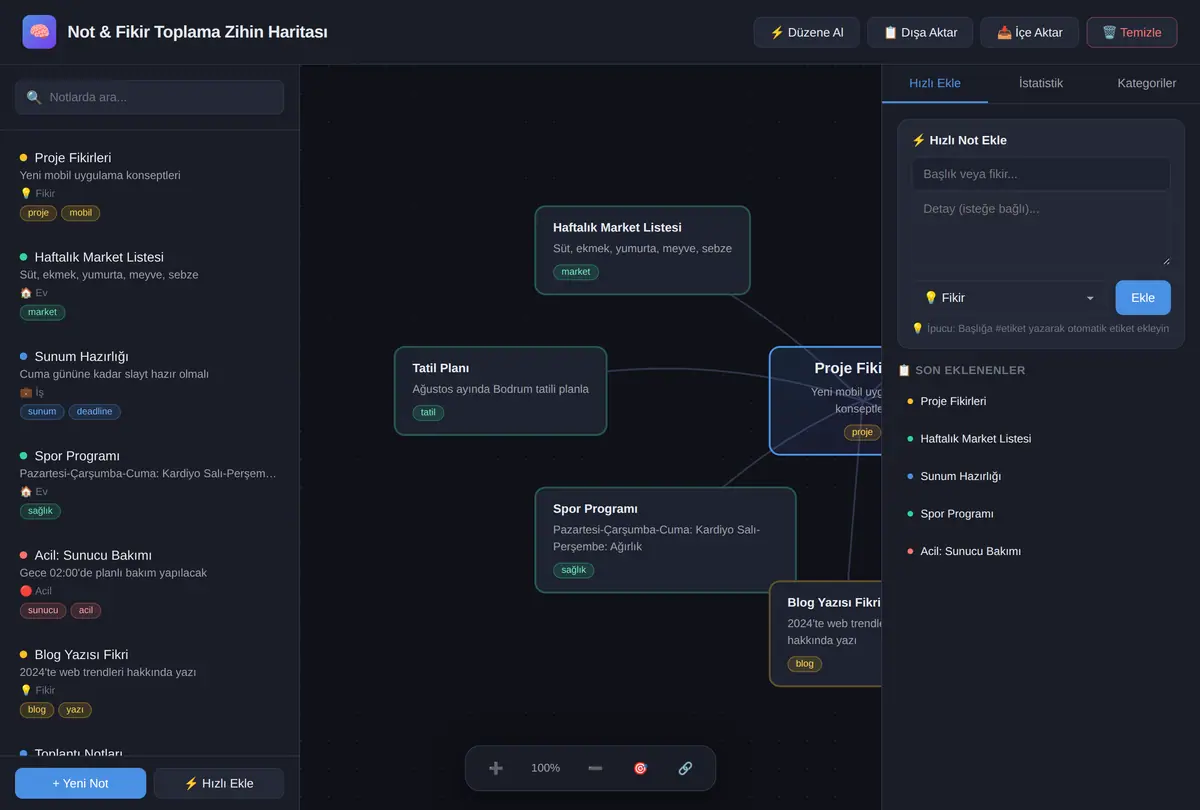Viewport: 1200px width, 810px height.
Task: Open Sunum Hazırlığı under Son Eklenenler
Action: 1040,476
